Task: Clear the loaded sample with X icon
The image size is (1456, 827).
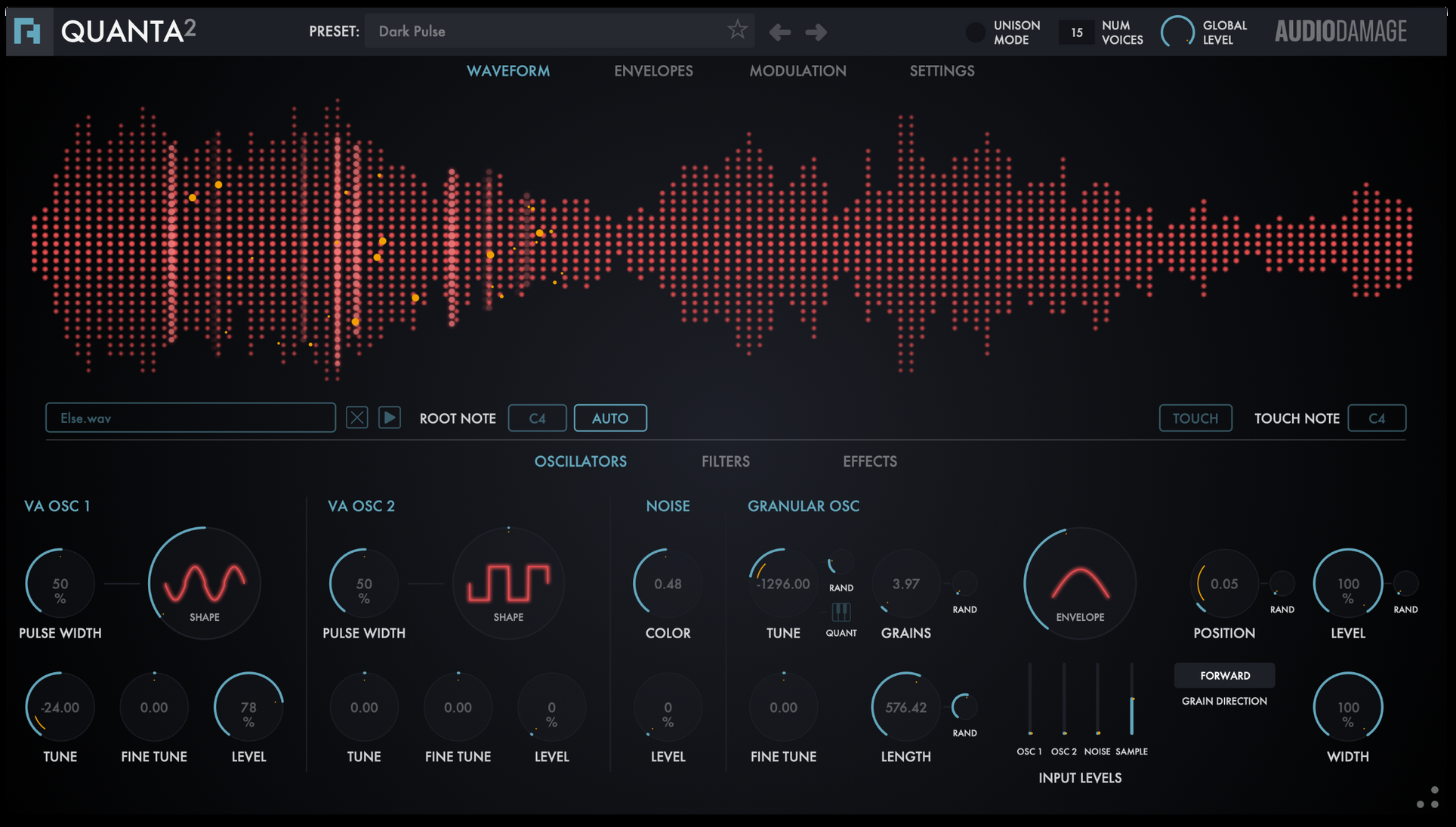Action: point(356,418)
